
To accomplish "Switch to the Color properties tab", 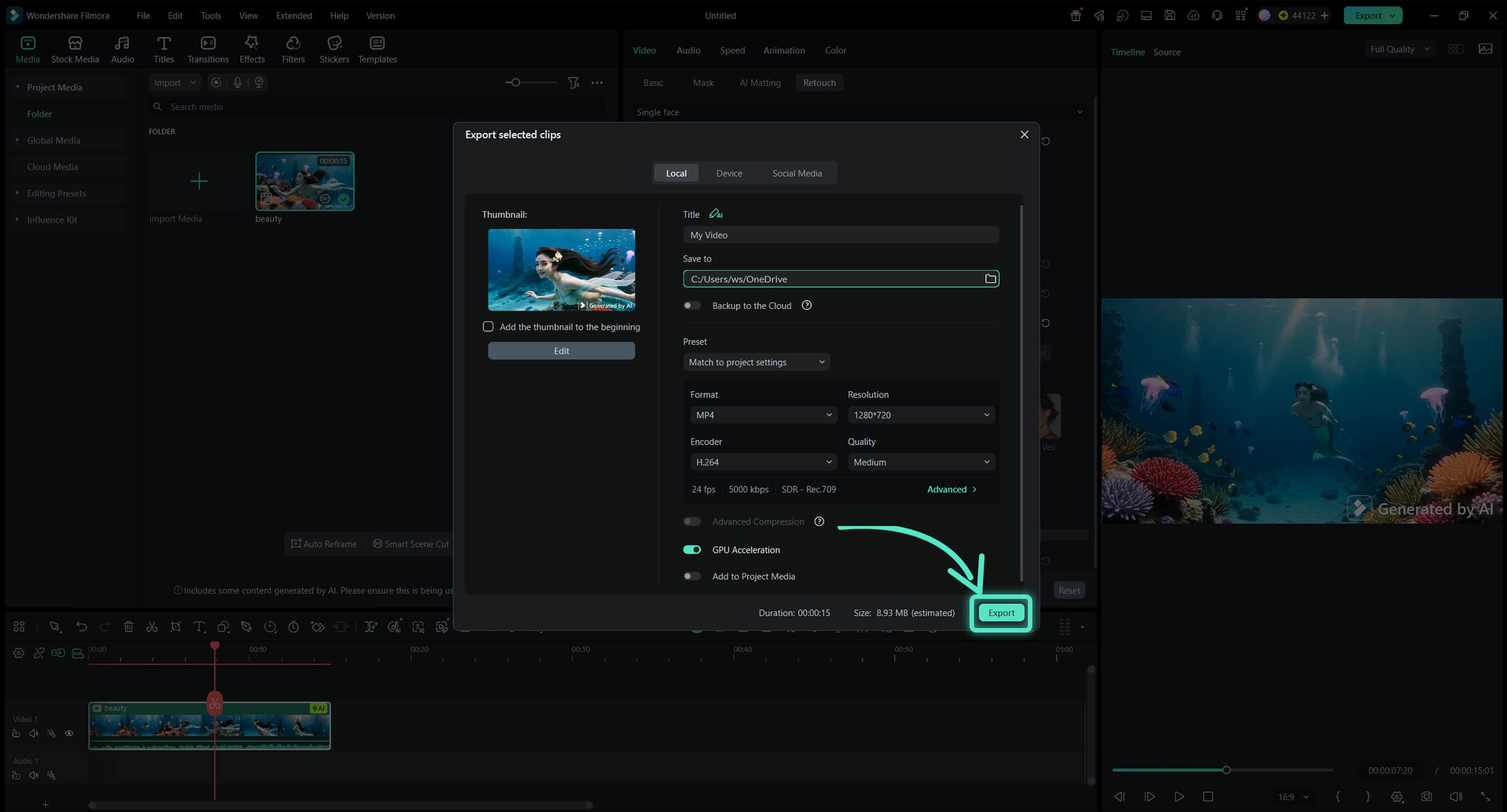I will pyautogui.click(x=835, y=50).
